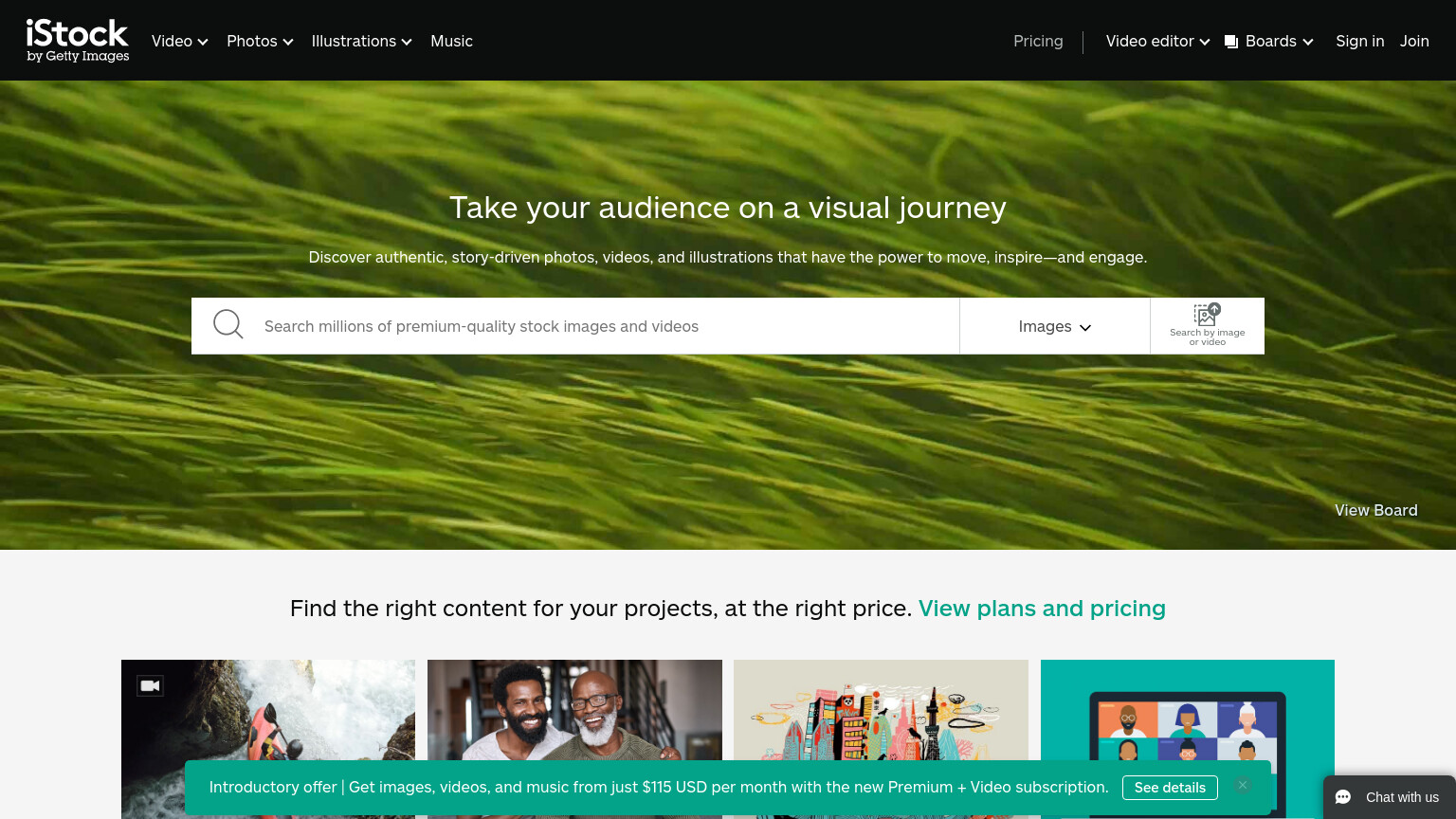This screenshot has width=1456, height=819.
Task: Click the 'Discover authentic, story-driven photos' subtitle
Action: point(728,257)
